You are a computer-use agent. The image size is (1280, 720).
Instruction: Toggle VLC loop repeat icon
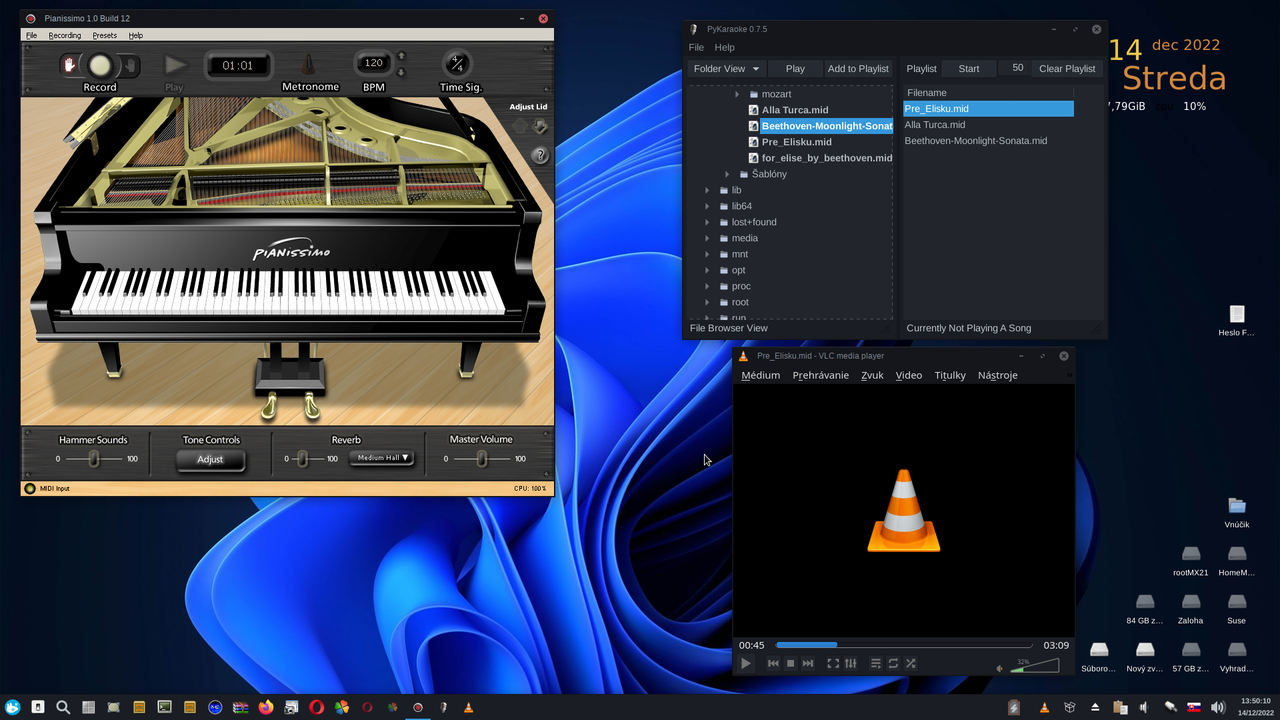point(893,663)
